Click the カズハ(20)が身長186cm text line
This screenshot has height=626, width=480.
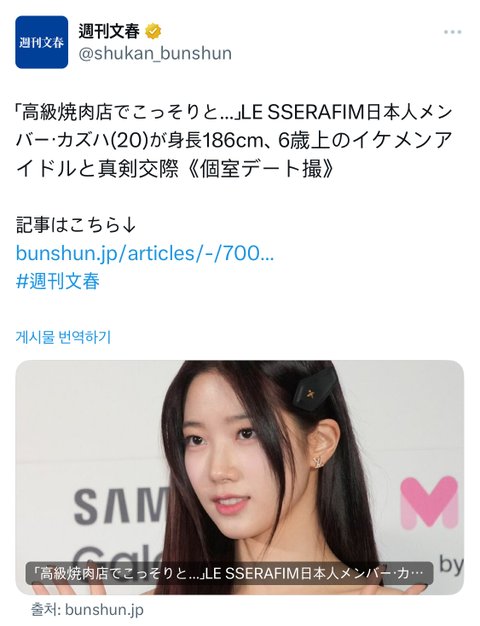coord(160,141)
